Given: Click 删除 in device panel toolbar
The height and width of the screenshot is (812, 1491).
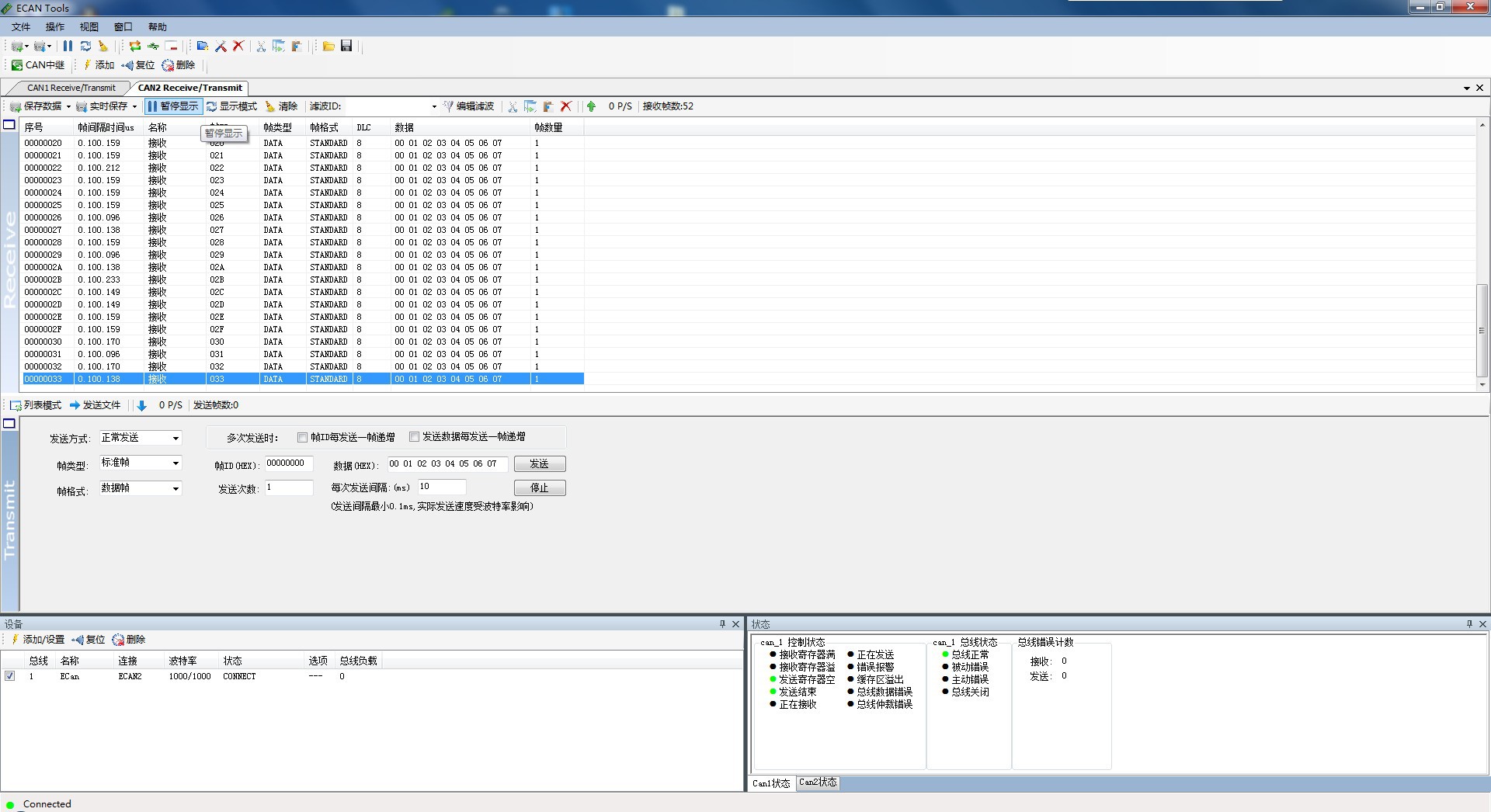Looking at the screenshot, I should coord(129,640).
